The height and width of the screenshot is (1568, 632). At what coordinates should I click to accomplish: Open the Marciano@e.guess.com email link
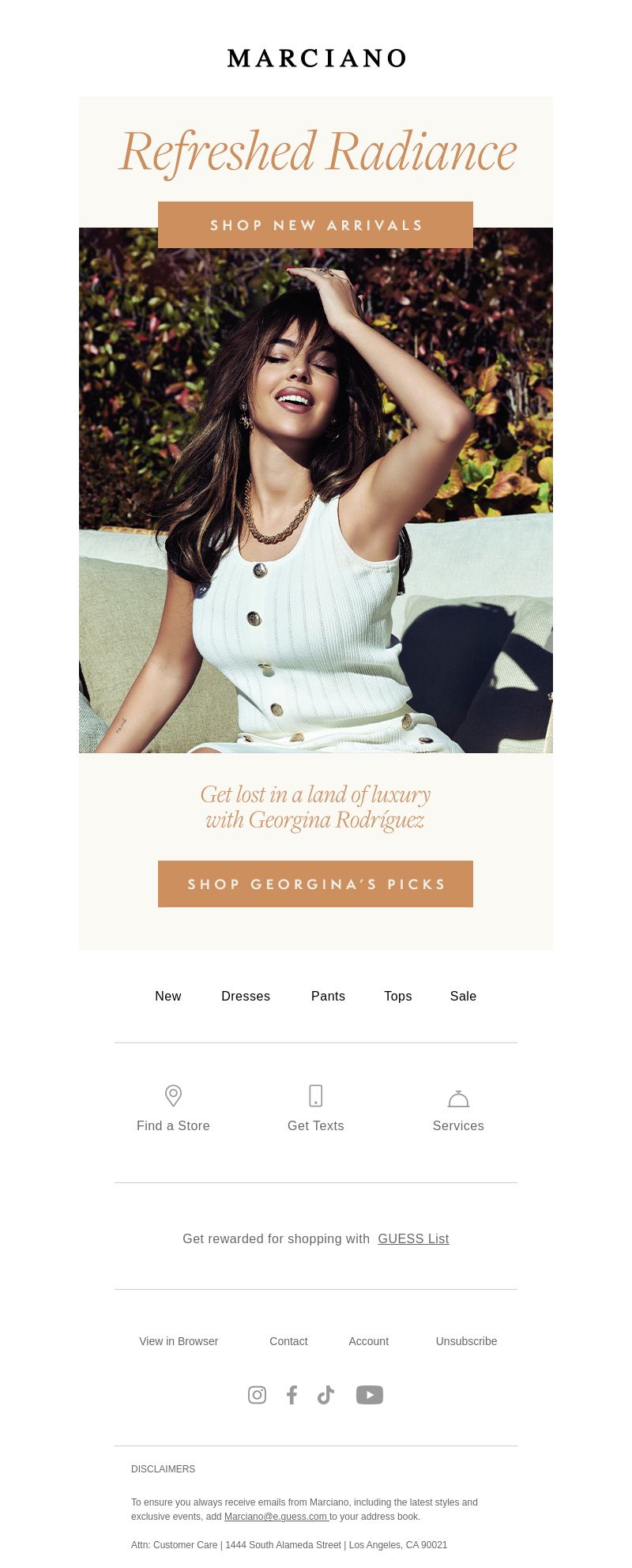pyautogui.click(x=276, y=1517)
